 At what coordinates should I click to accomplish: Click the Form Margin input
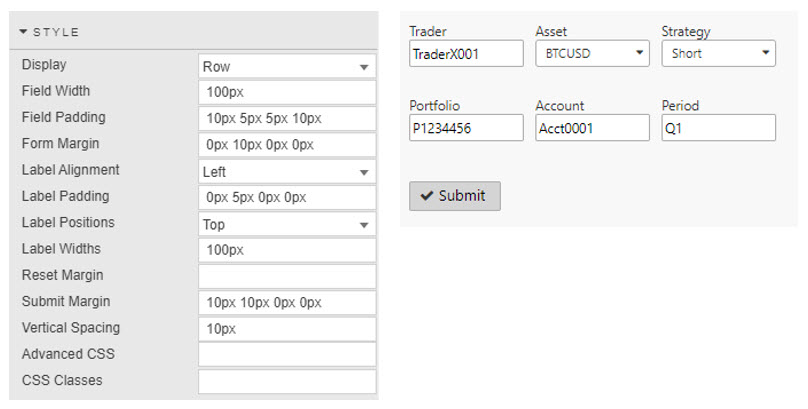(287, 145)
